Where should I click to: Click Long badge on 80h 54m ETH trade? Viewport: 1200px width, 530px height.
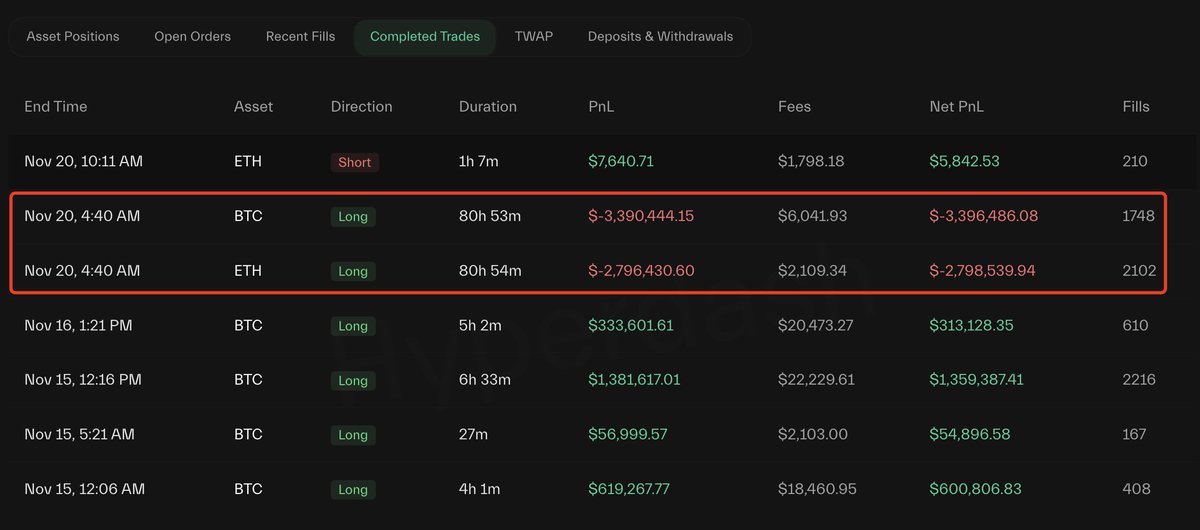[x=353, y=271]
